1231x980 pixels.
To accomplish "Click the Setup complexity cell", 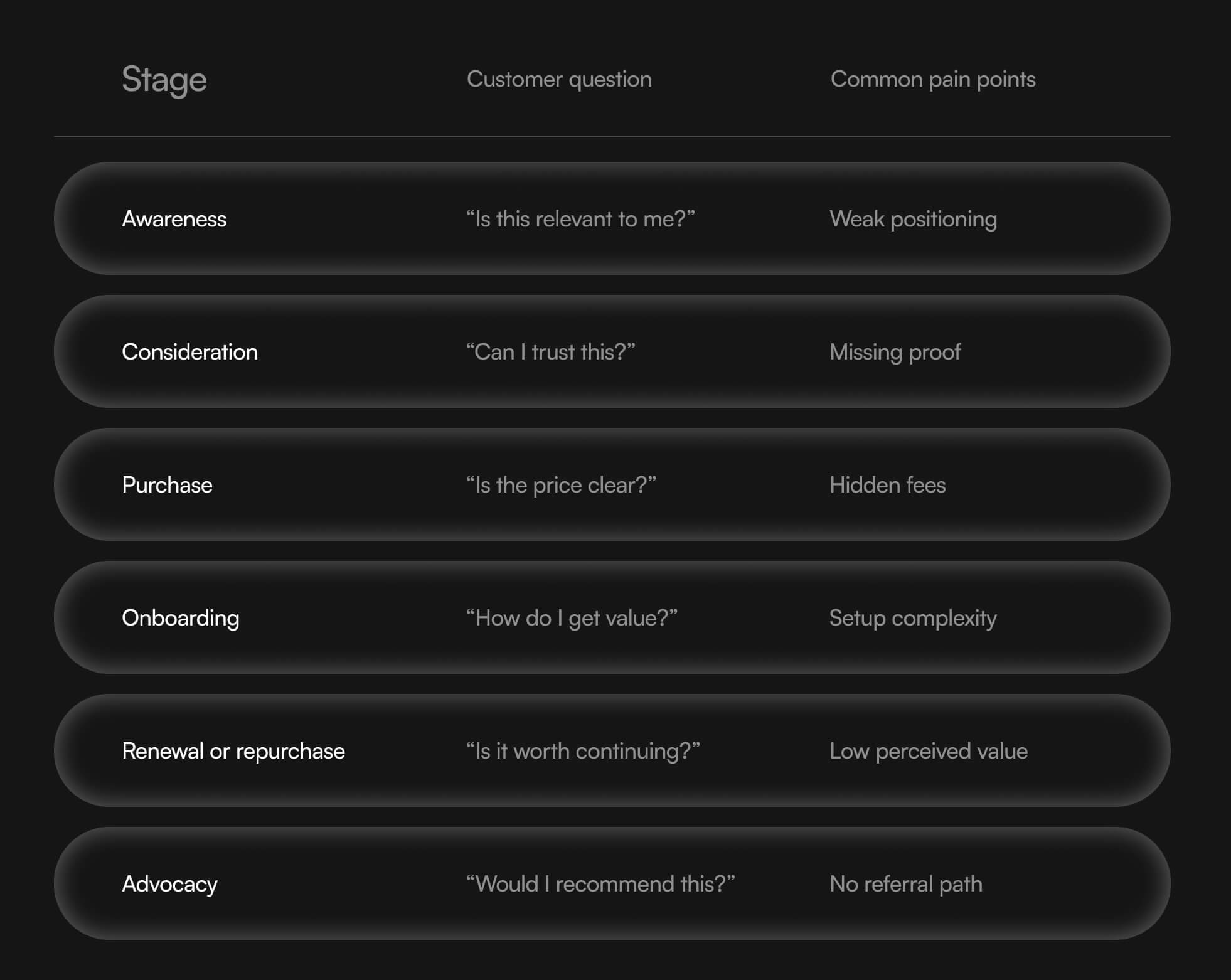I will pos(913,619).
